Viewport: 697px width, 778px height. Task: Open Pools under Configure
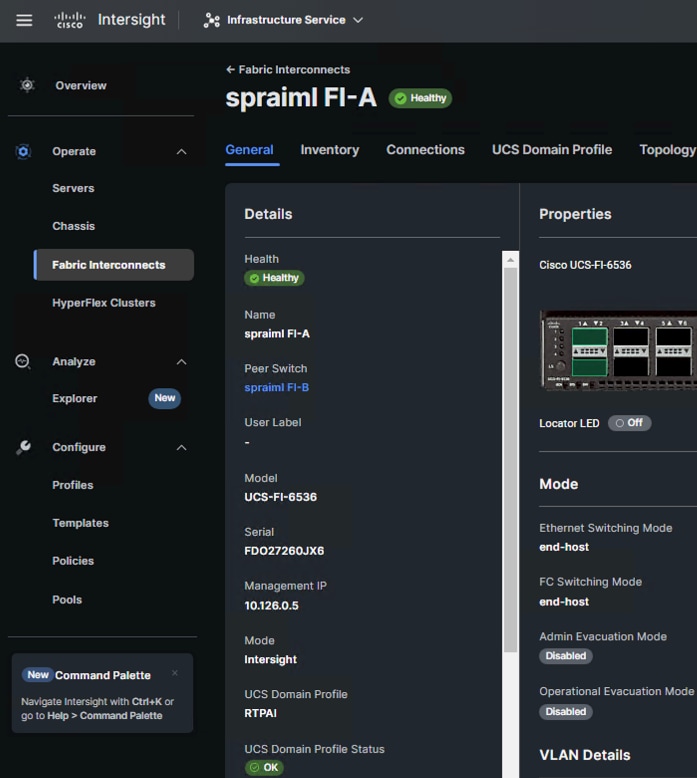[x=67, y=599]
